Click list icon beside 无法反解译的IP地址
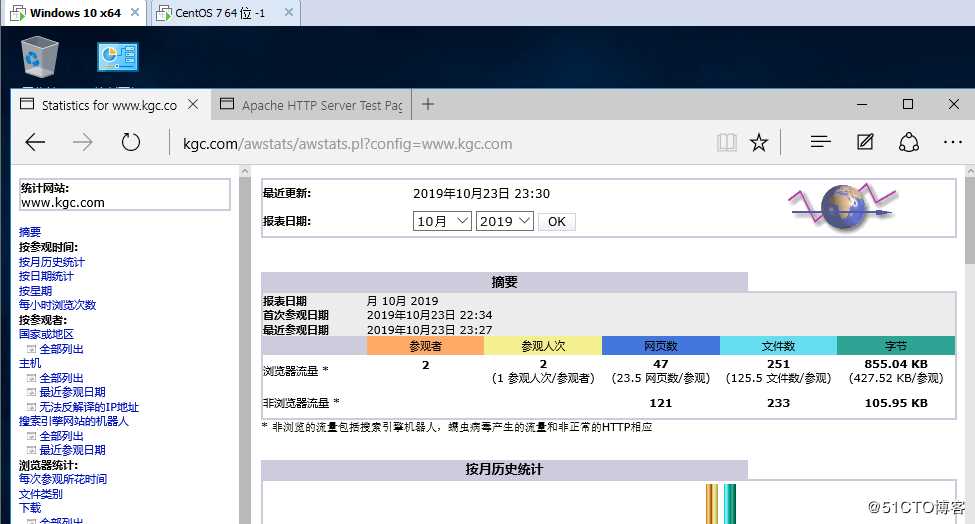 pos(31,407)
